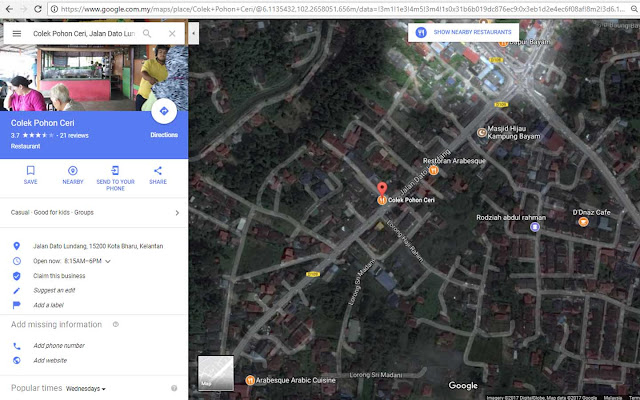Viewport: 640px width, 400px height.
Task: Click Dapur Bayam restaurant marker
Action: (503, 42)
